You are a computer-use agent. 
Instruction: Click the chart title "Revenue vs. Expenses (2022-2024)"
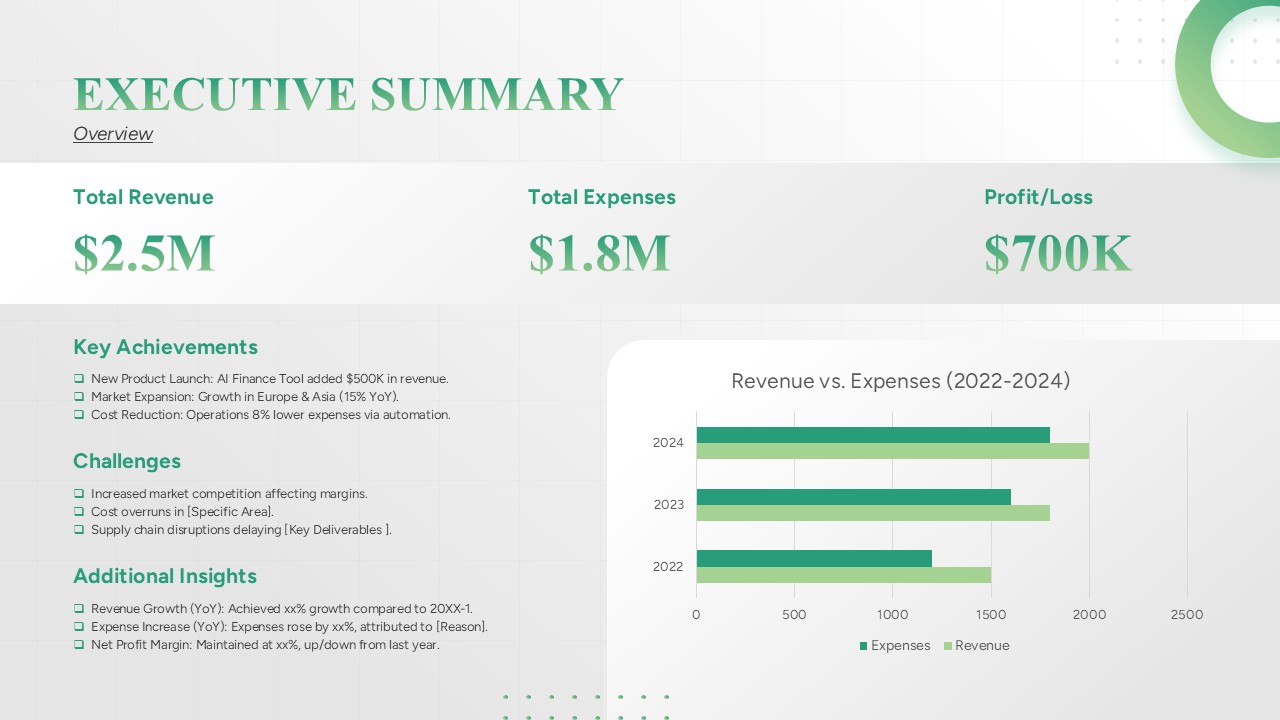tap(901, 381)
